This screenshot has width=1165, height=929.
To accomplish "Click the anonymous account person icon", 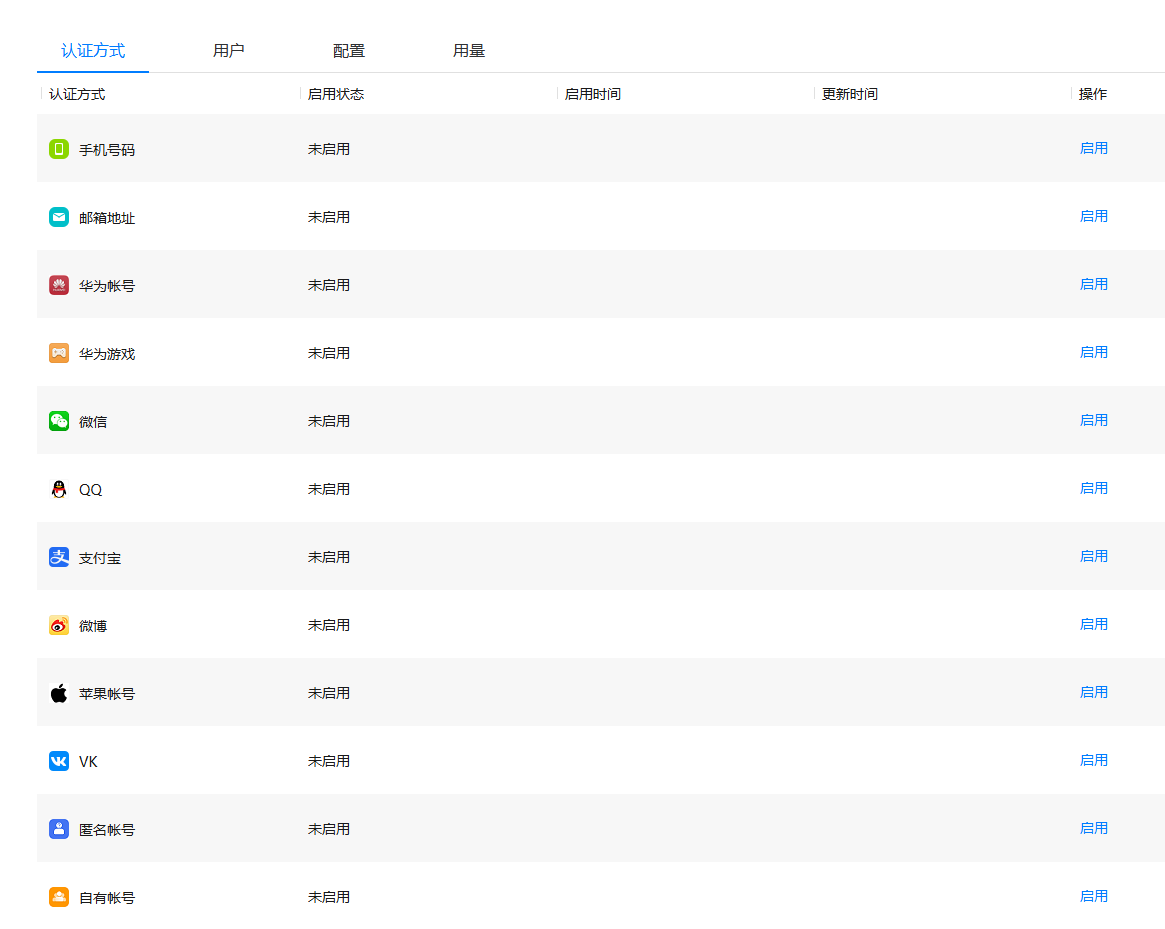I will click(x=59, y=829).
